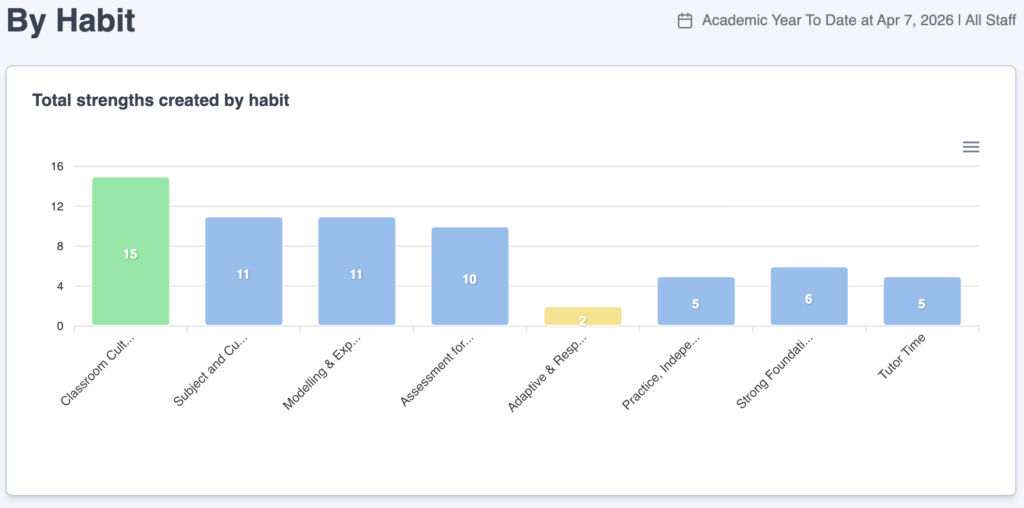Click the Modelling & Explanation bar
Screen dimensions: 1024x508
pyautogui.click(x=356, y=271)
